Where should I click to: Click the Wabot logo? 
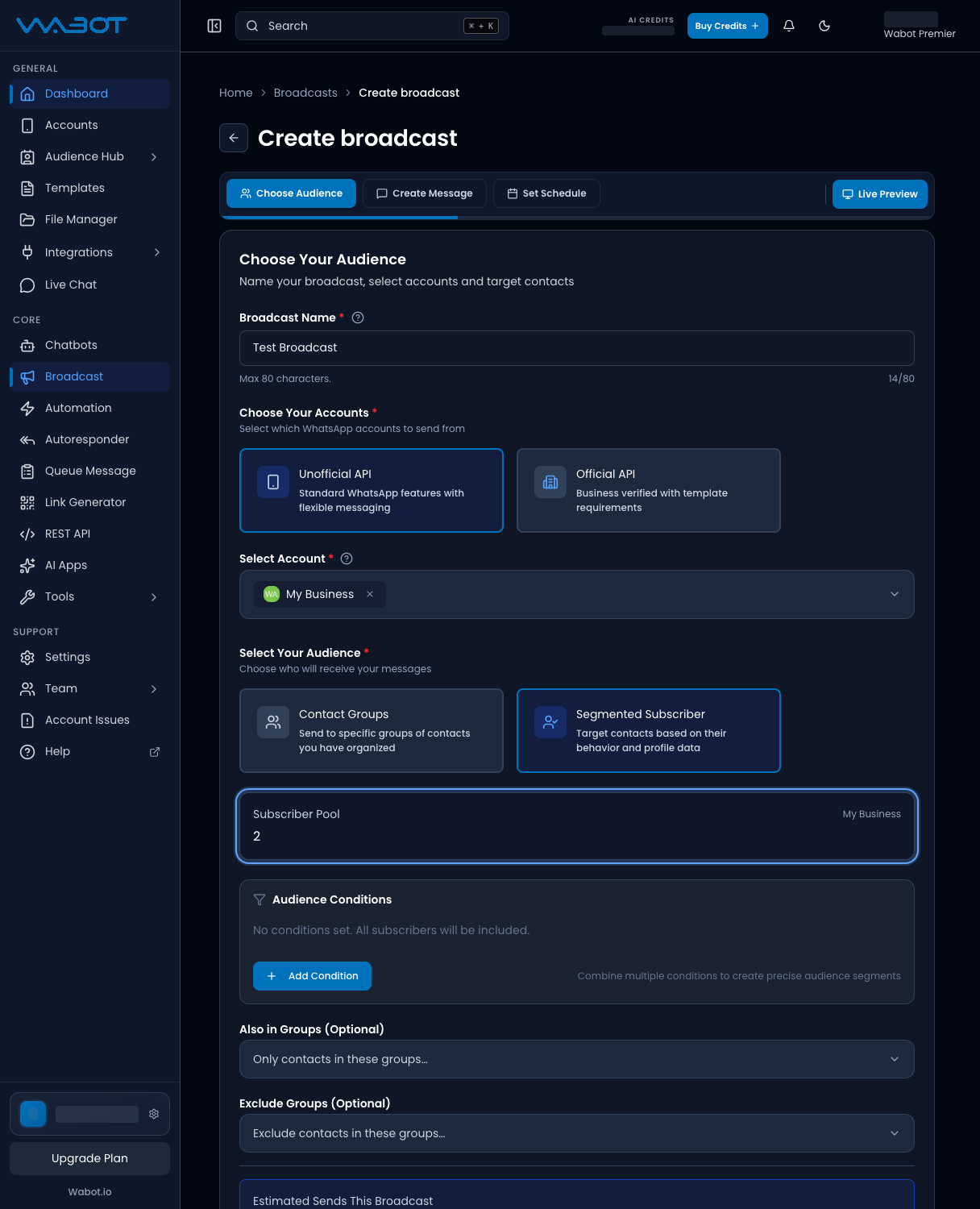tap(72, 26)
